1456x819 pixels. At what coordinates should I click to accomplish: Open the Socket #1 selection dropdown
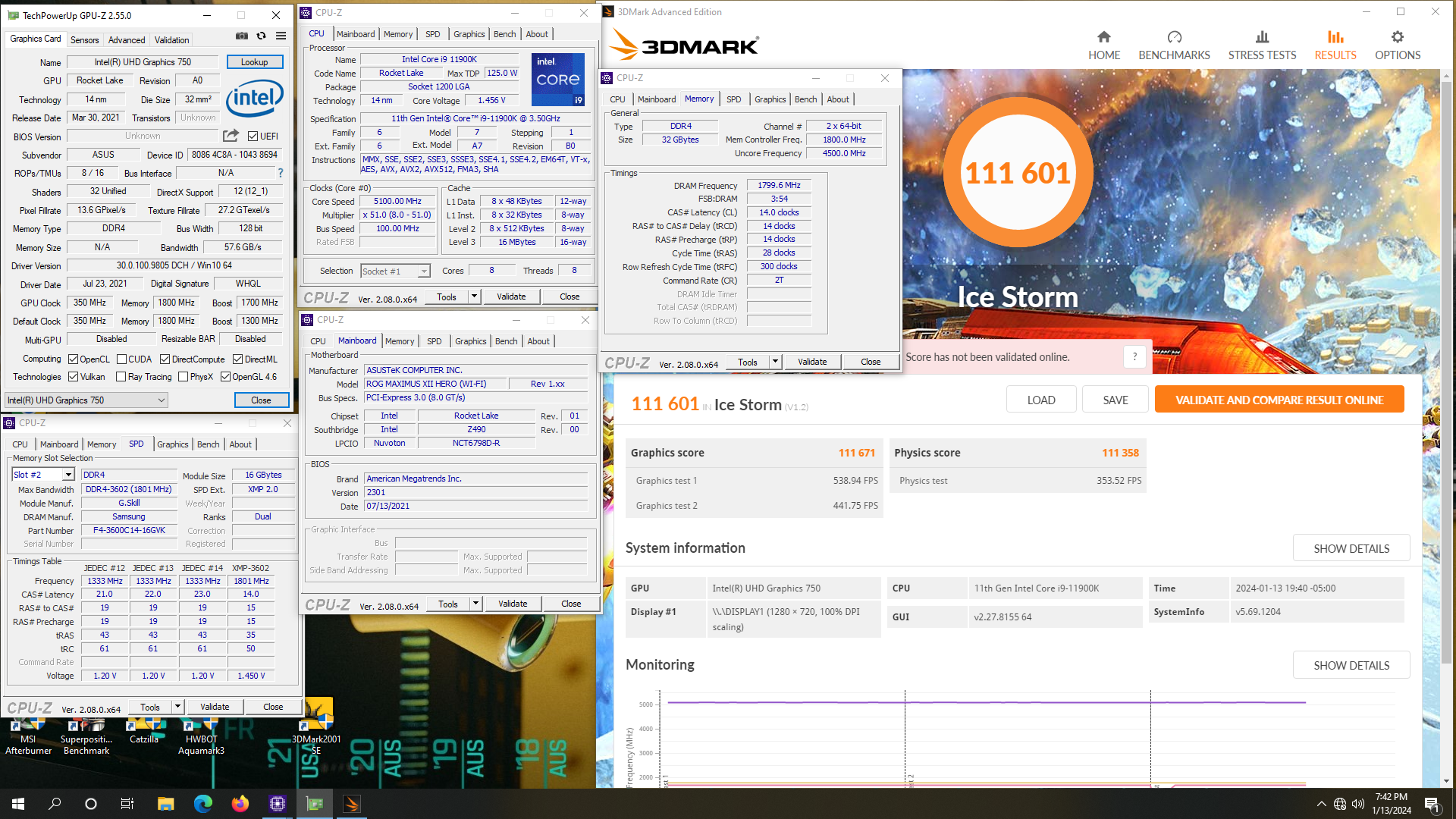coord(395,271)
